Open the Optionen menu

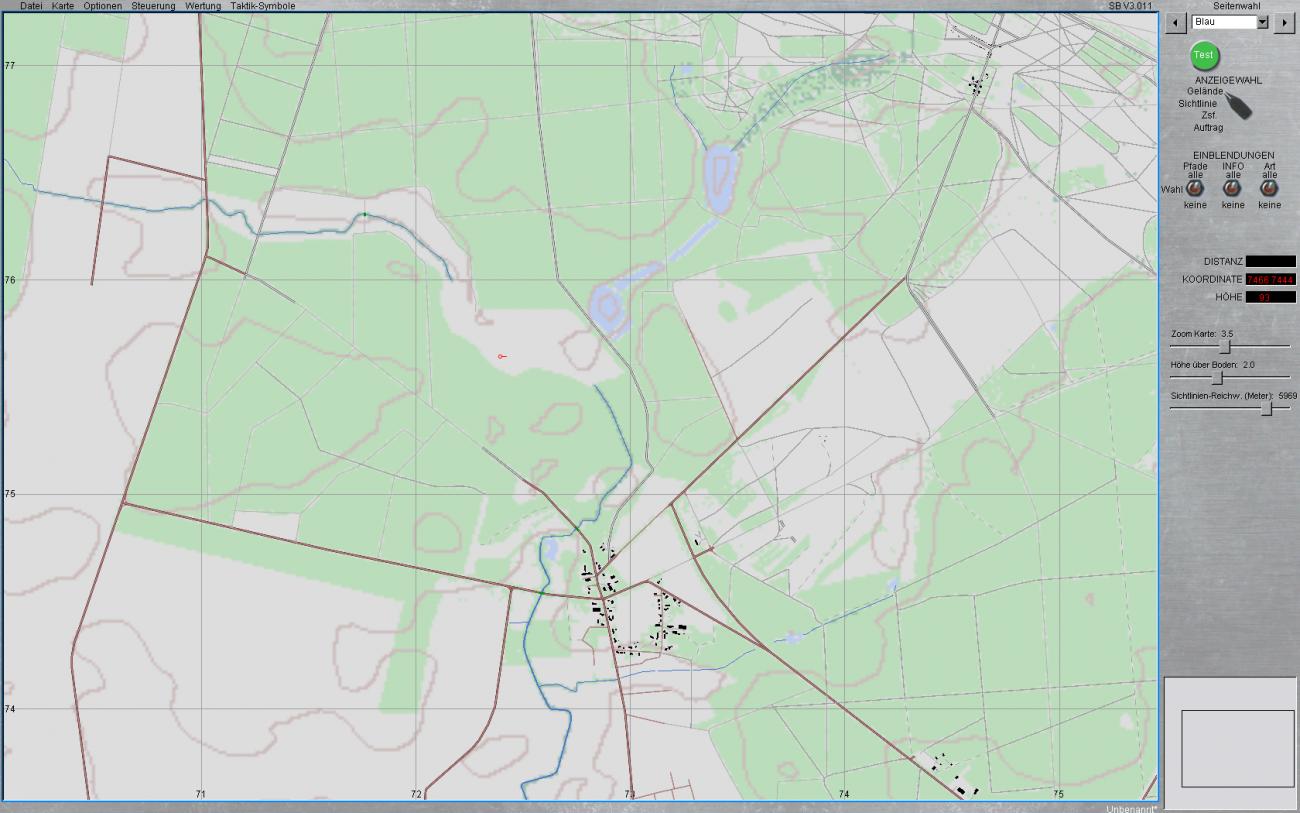[103, 6]
